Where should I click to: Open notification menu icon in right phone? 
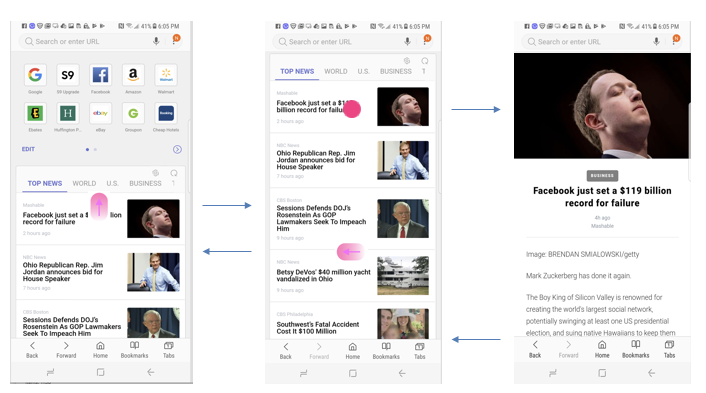pos(675,40)
